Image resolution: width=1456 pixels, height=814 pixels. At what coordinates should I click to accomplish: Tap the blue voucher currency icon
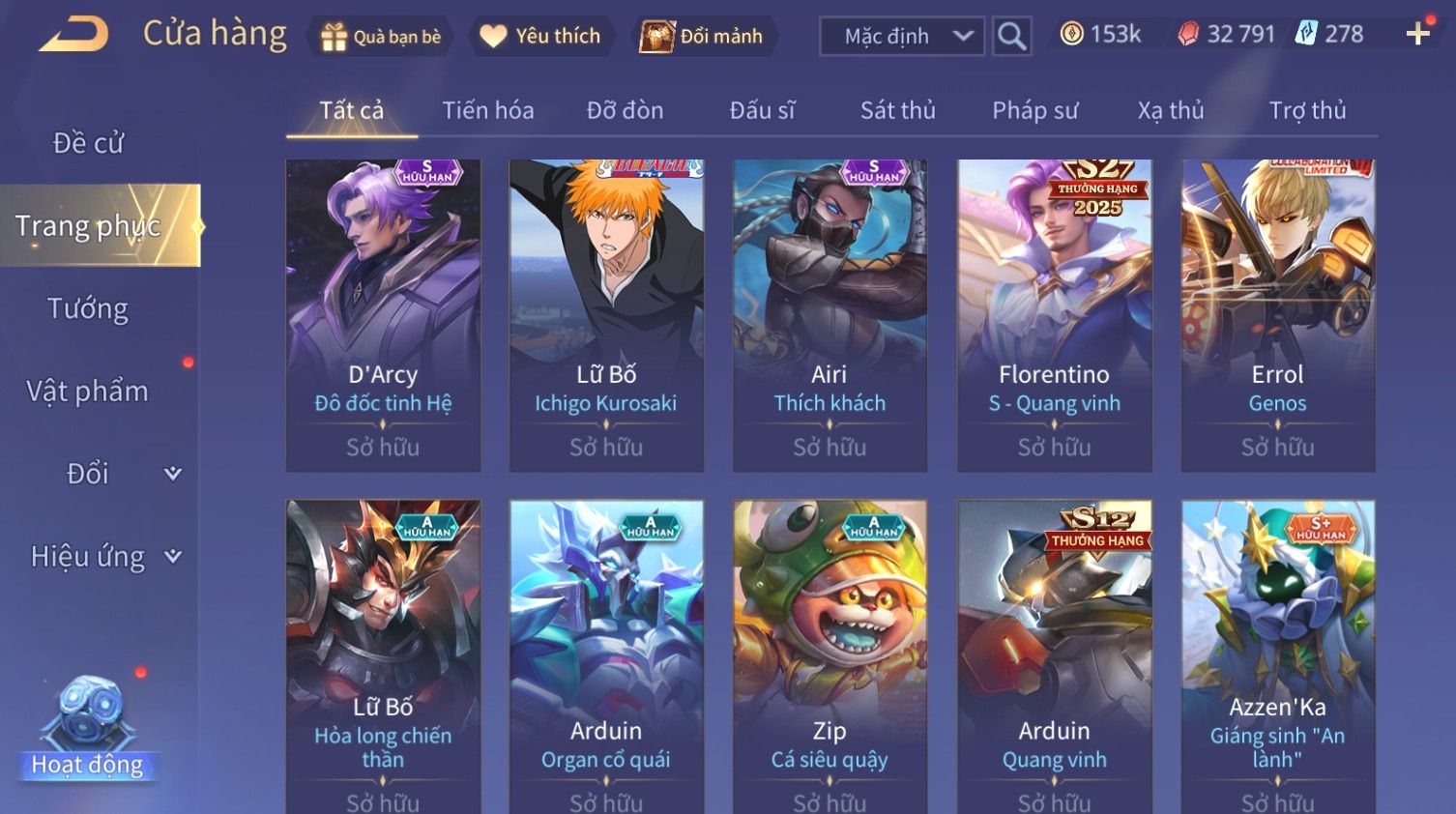click(1306, 34)
